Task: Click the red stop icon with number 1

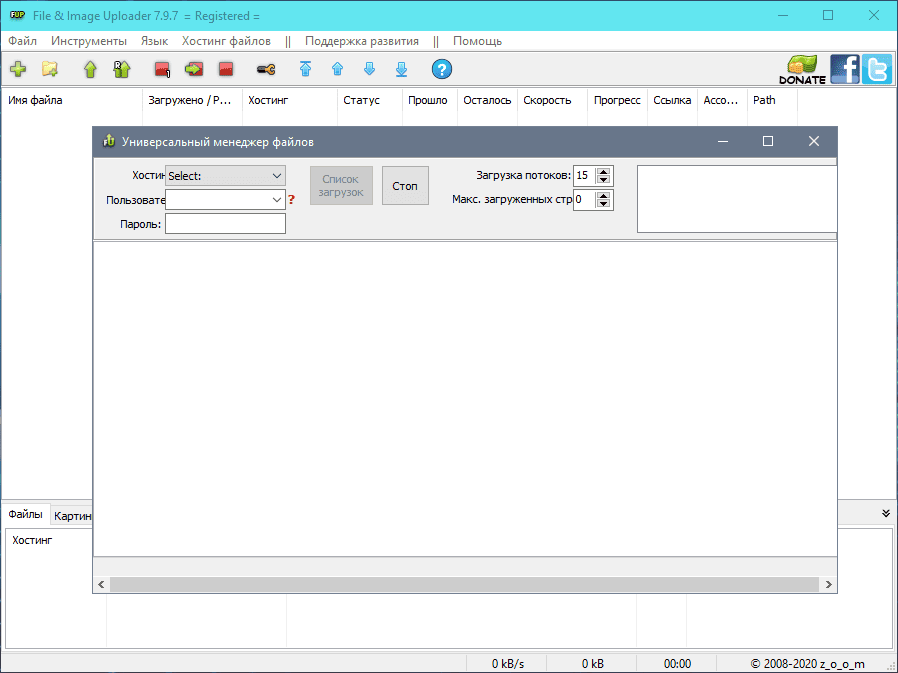Action: pyautogui.click(x=163, y=69)
